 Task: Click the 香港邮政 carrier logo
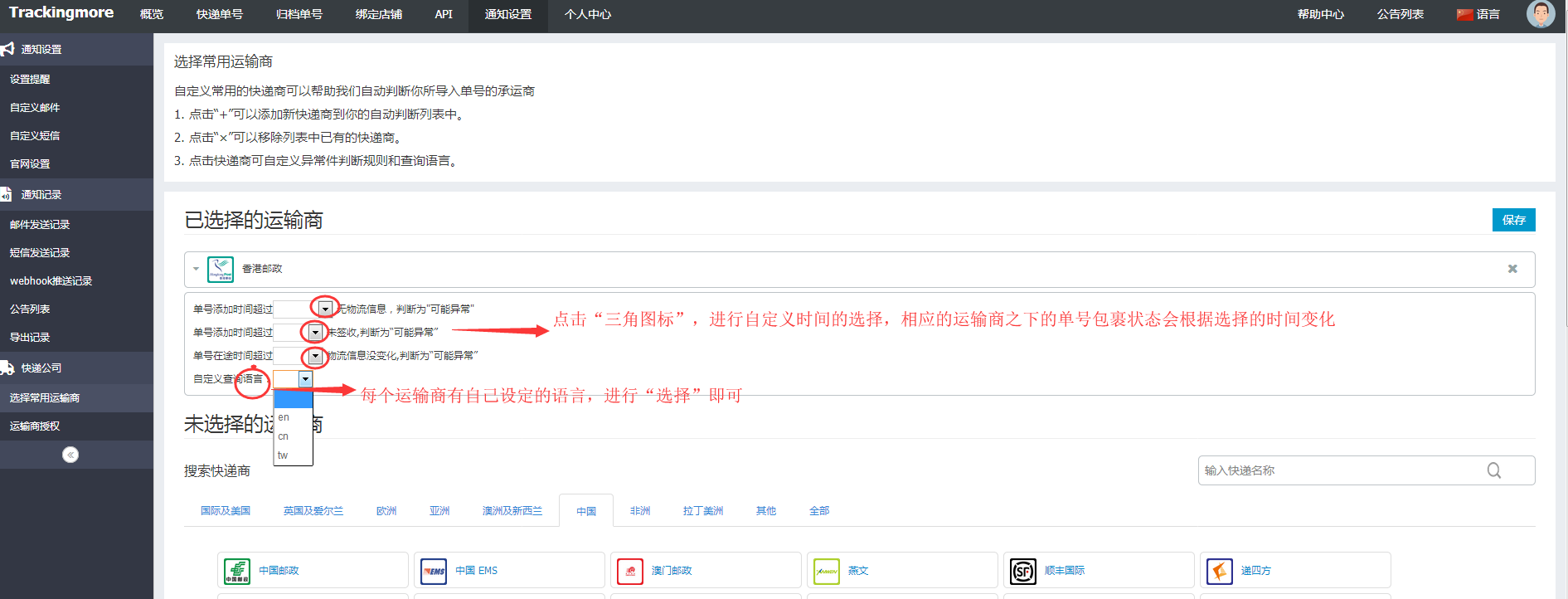(221, 270)
